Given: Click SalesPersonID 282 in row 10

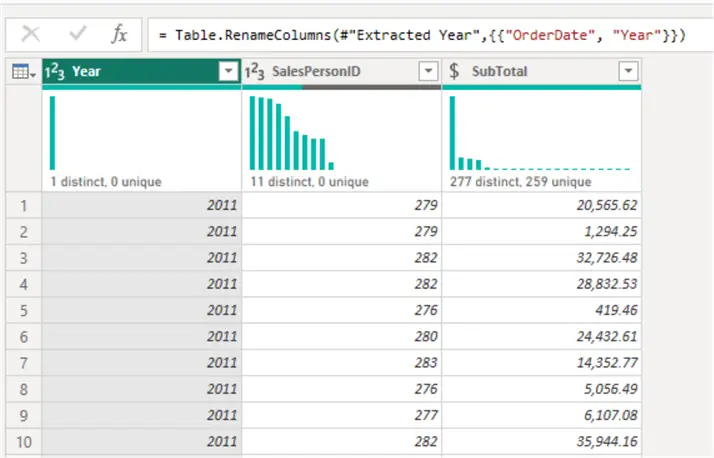Looking at the screenshot, I should coord(342,442).
